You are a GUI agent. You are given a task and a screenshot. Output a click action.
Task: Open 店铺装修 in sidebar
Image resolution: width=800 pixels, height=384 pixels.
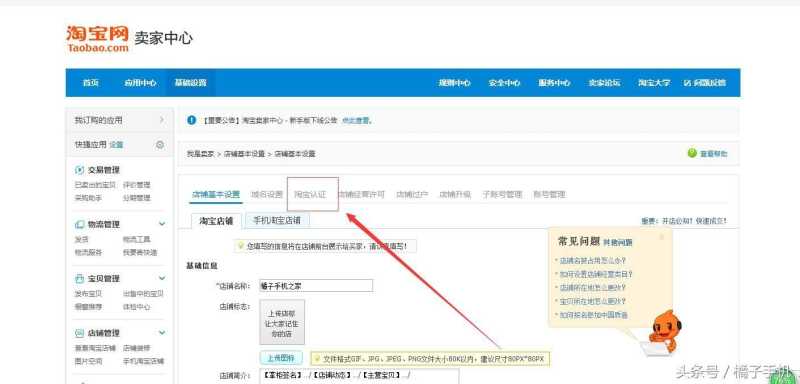[137, 348]
